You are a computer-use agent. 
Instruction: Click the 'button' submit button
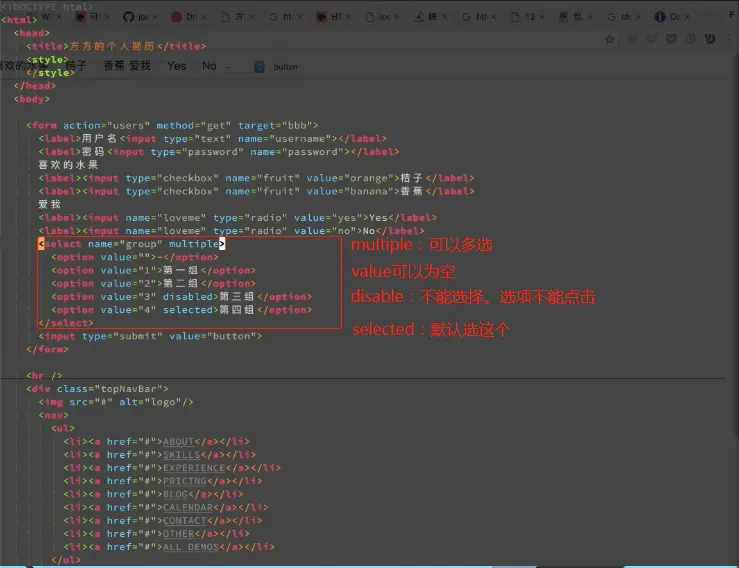(x=286, y=67)
